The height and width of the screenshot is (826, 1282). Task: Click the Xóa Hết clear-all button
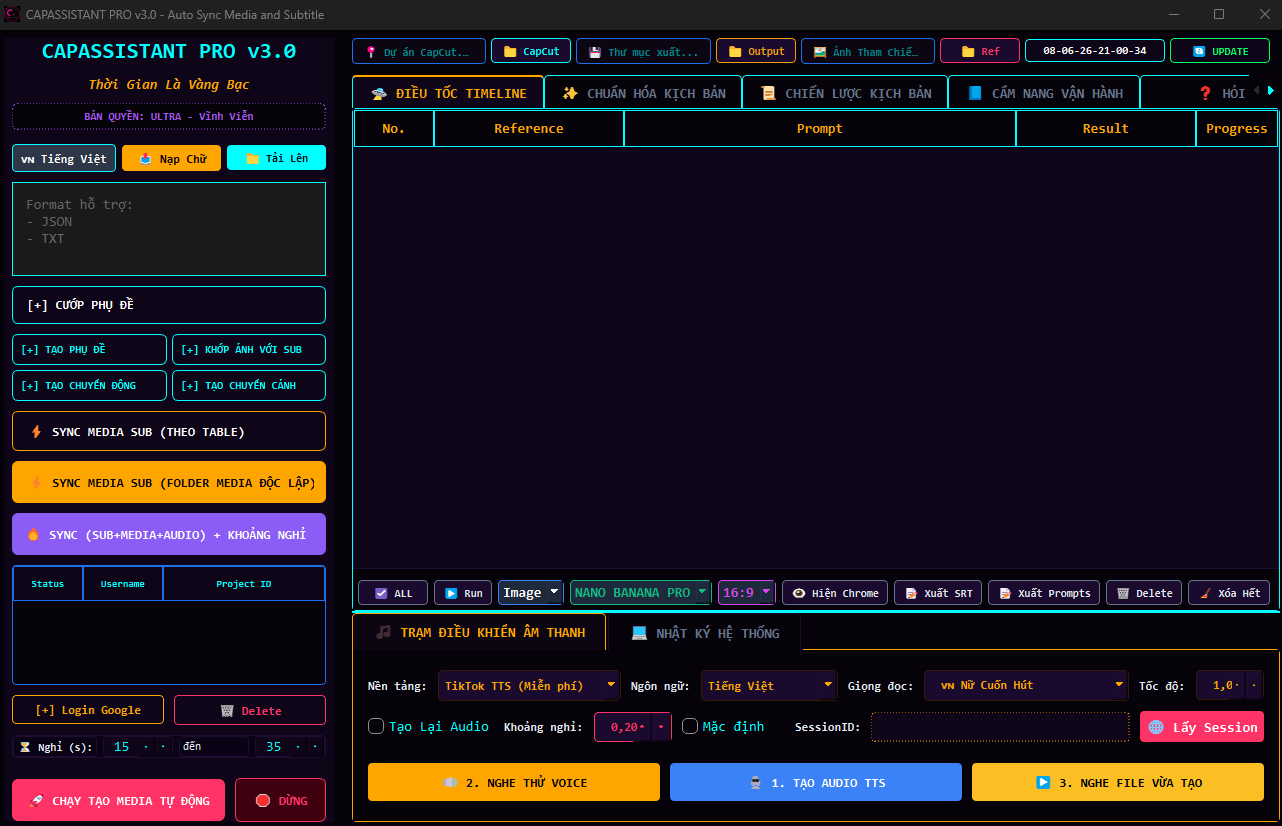pyautogui.click(x=1229, y=593)
